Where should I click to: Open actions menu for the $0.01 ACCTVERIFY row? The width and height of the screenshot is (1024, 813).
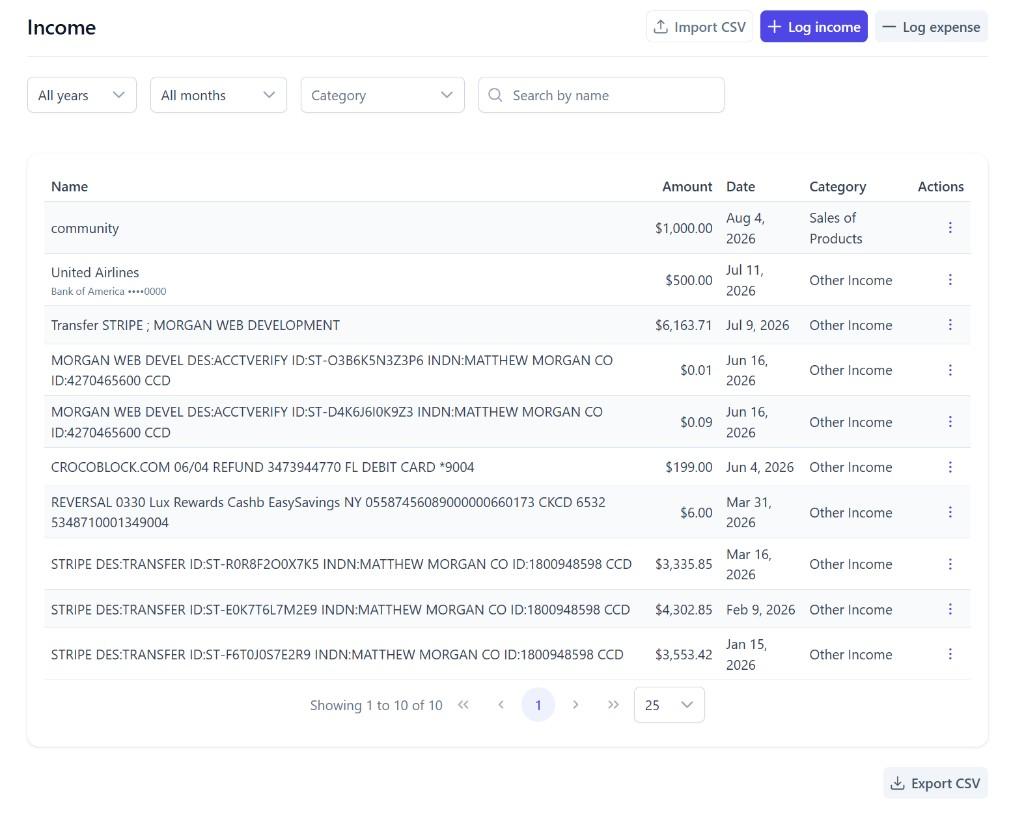950,370
